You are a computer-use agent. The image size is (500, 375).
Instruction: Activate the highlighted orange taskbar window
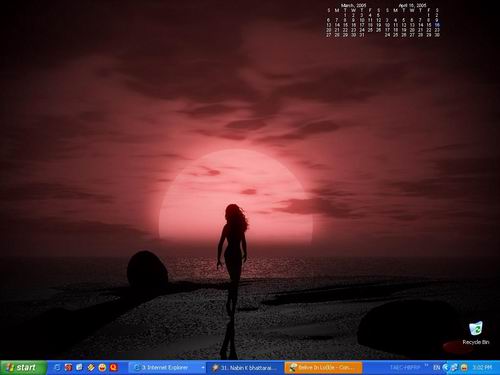pos(323,368)
